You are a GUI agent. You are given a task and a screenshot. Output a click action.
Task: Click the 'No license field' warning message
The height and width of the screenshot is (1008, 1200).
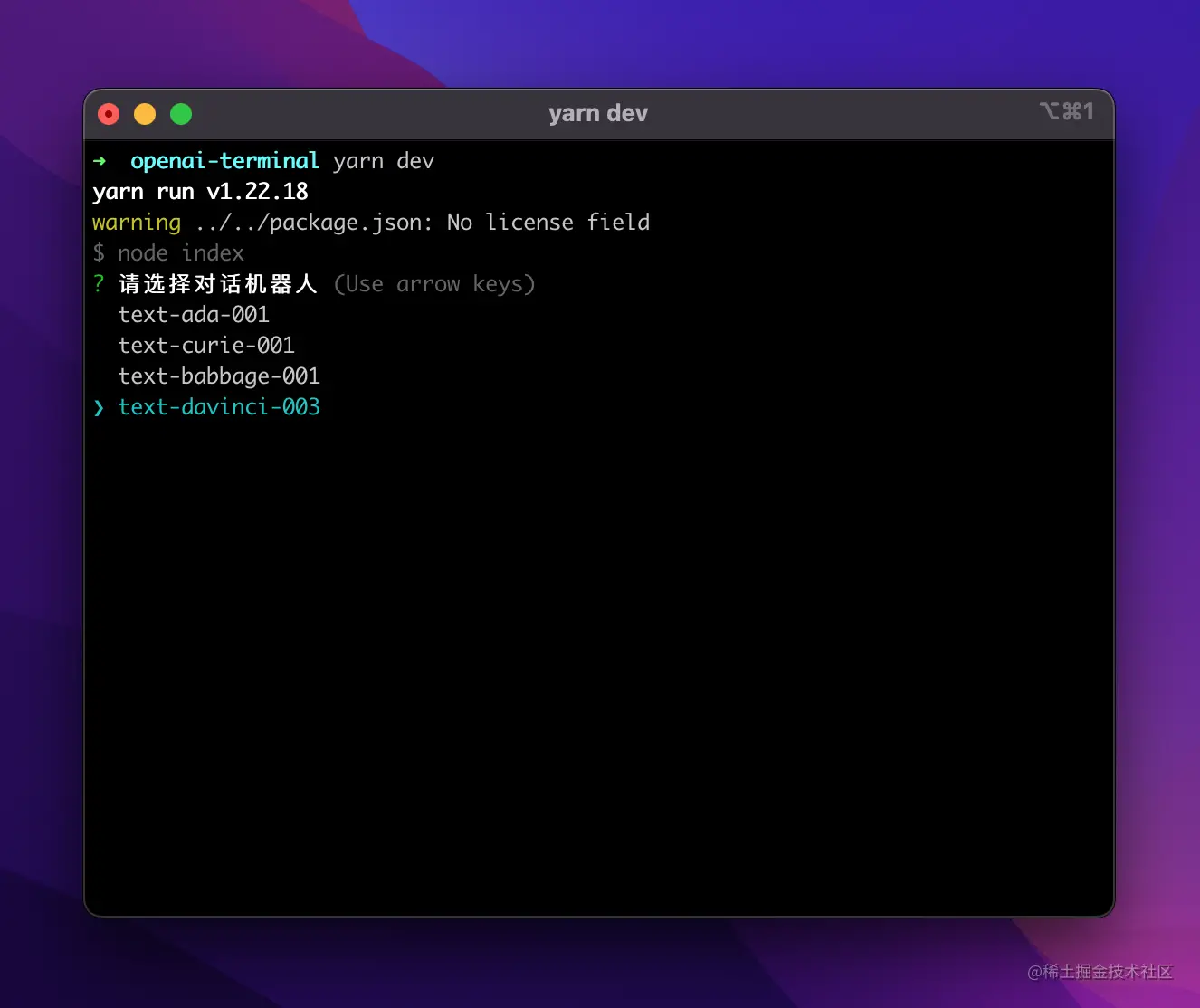548,223
